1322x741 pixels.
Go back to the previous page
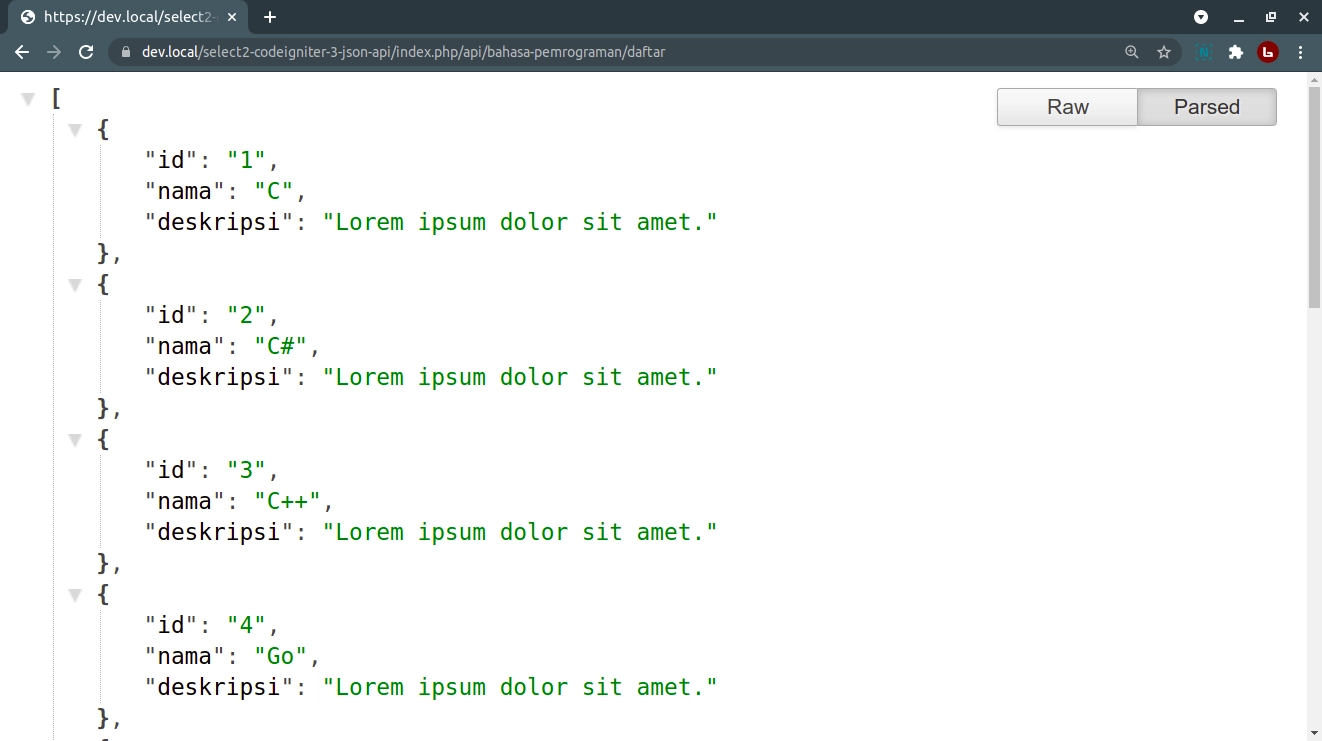click(22, 52)
